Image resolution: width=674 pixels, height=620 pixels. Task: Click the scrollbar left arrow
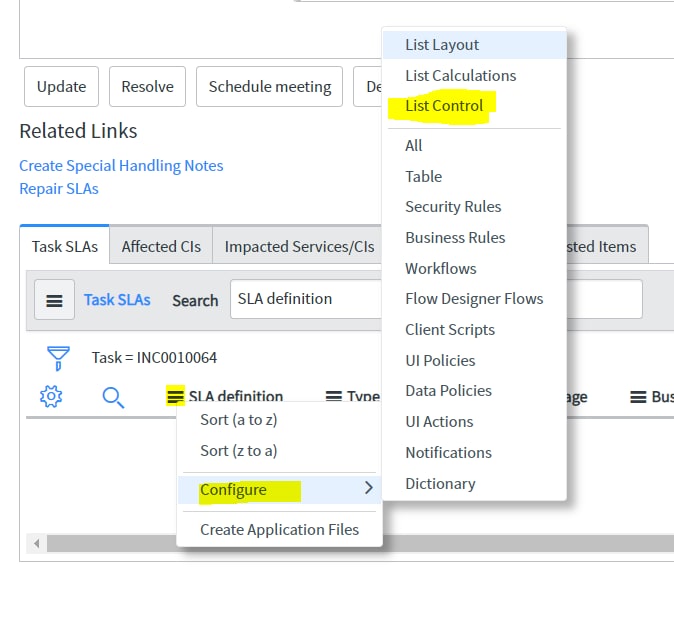click(37, 543)
